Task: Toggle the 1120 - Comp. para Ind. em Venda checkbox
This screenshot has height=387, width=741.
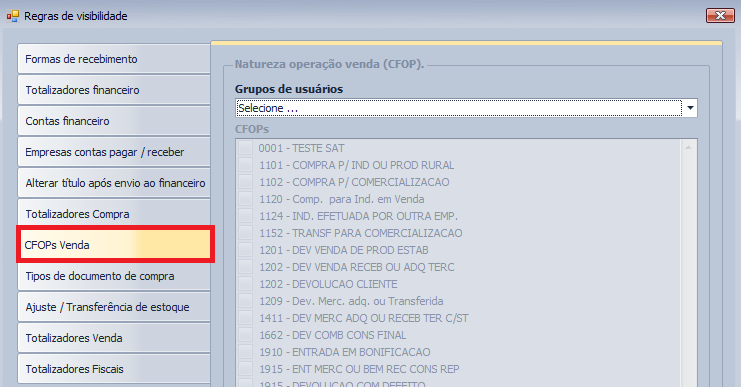Action: pyautogui.click(x=245, y=199)
